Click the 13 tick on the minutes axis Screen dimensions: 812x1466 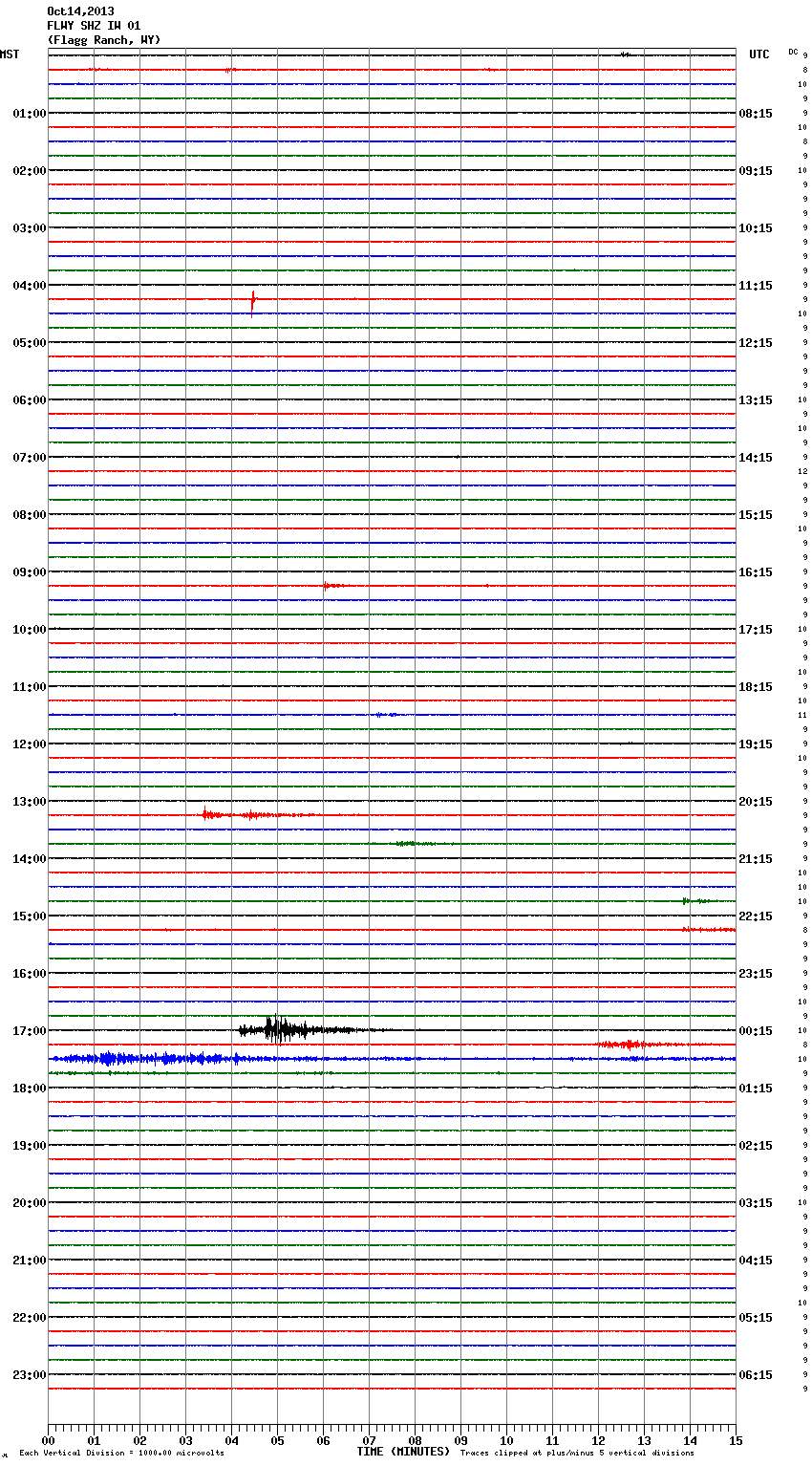(x=644, y=1441)
